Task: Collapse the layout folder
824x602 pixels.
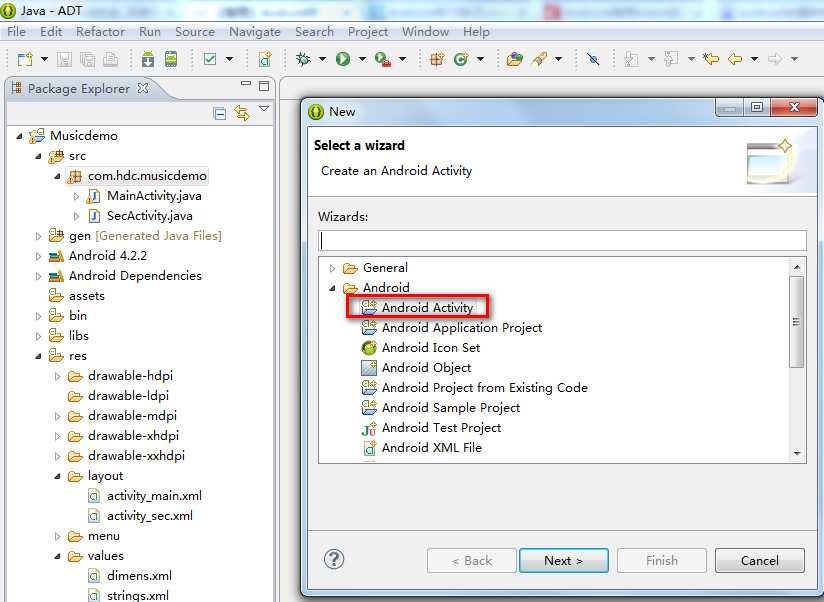Action: (57, 476)
